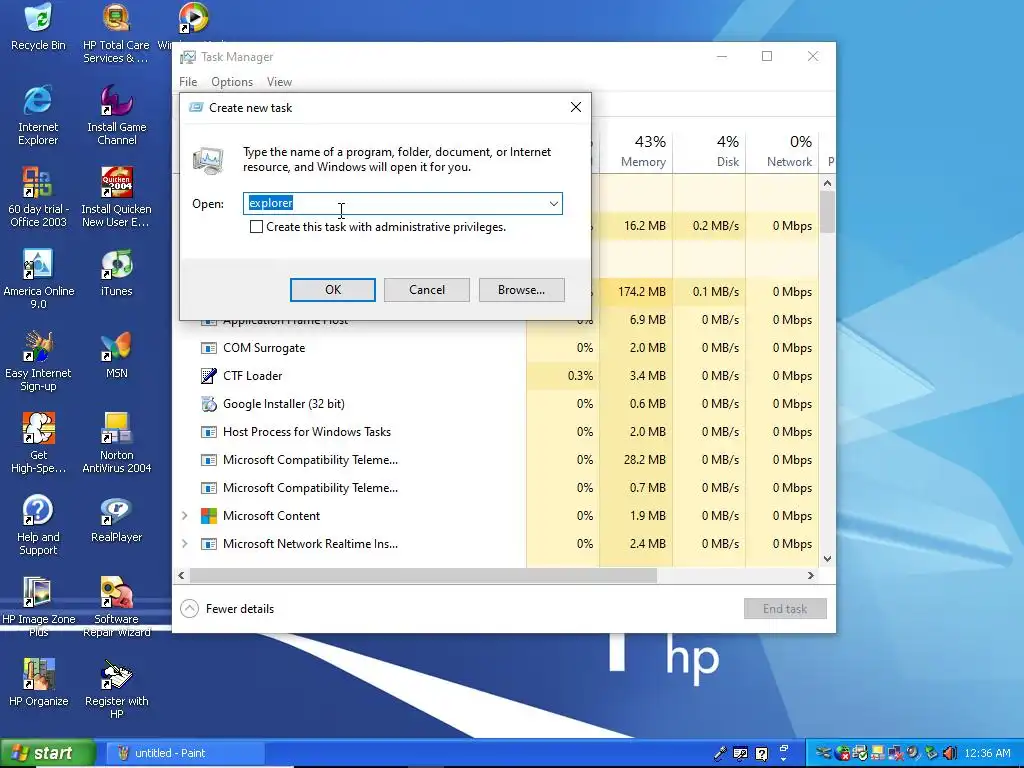
Task: Open the Options menu in Task Manager
Action: tap(232, 82)
